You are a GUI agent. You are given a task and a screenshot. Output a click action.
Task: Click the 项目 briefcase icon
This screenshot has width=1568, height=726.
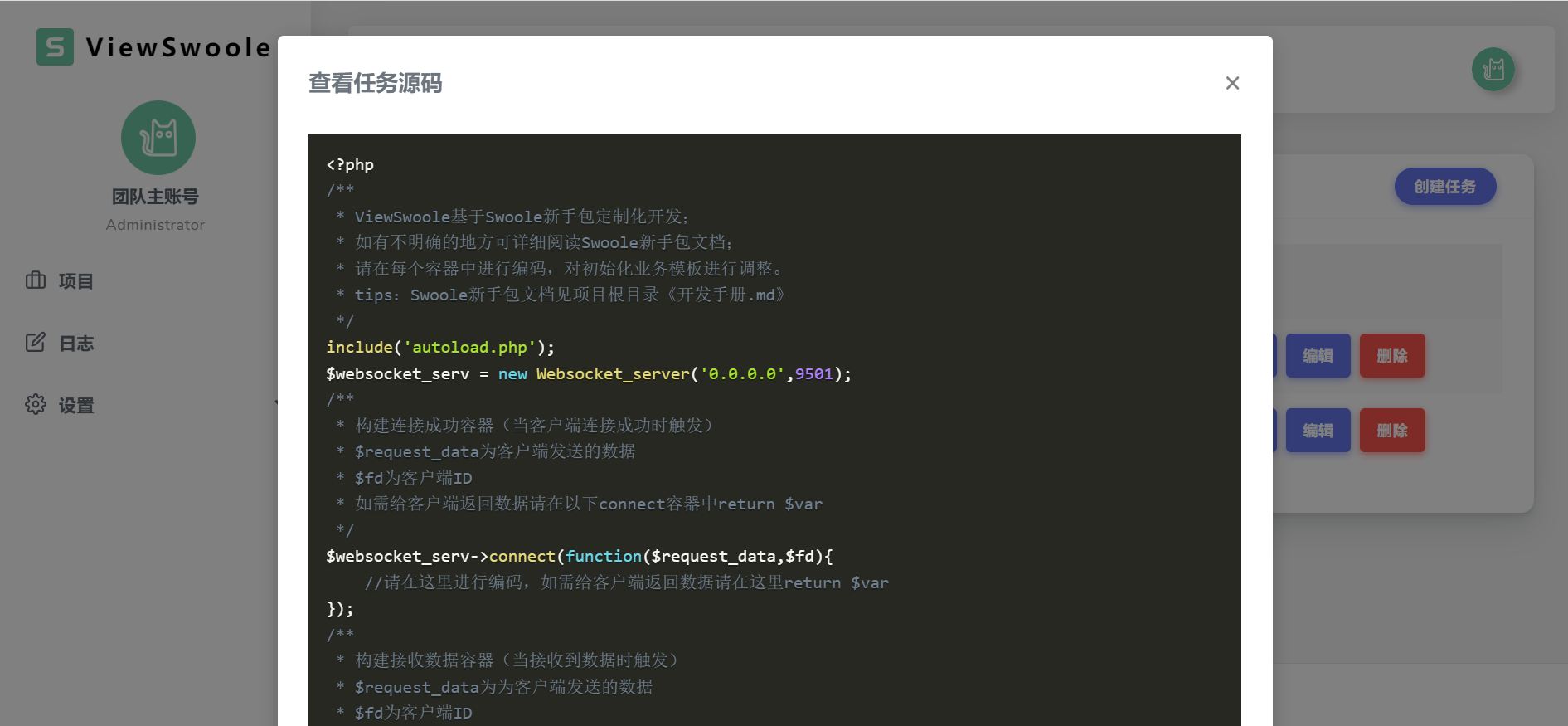point(36,280)
